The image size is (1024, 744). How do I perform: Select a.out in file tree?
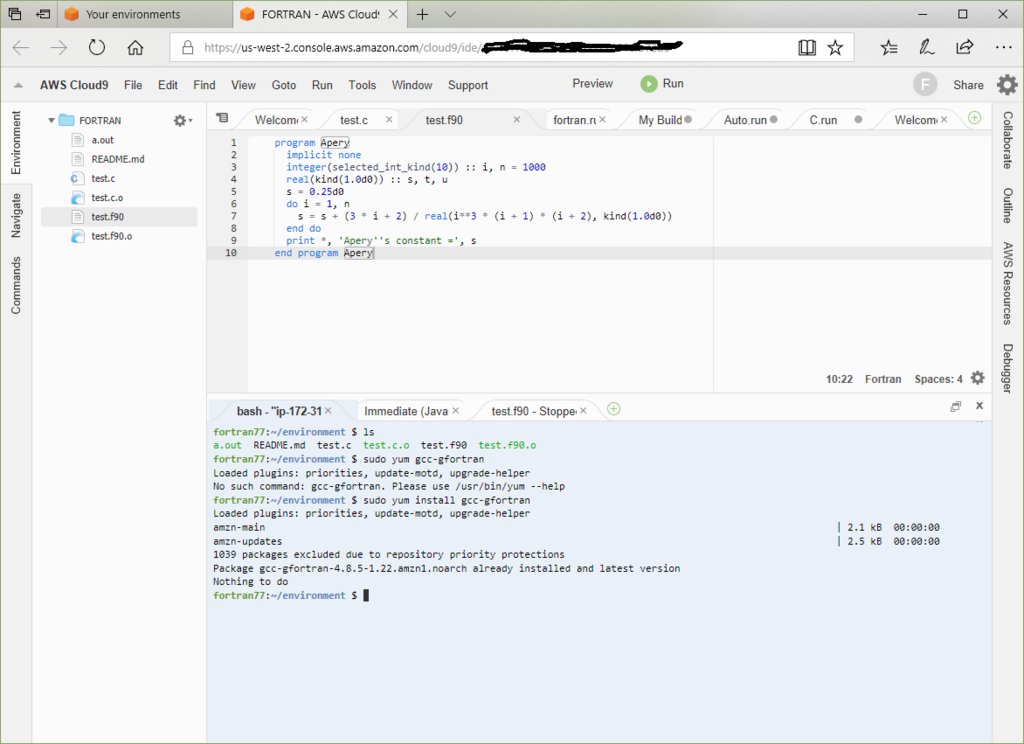click(x=103, y=140)
